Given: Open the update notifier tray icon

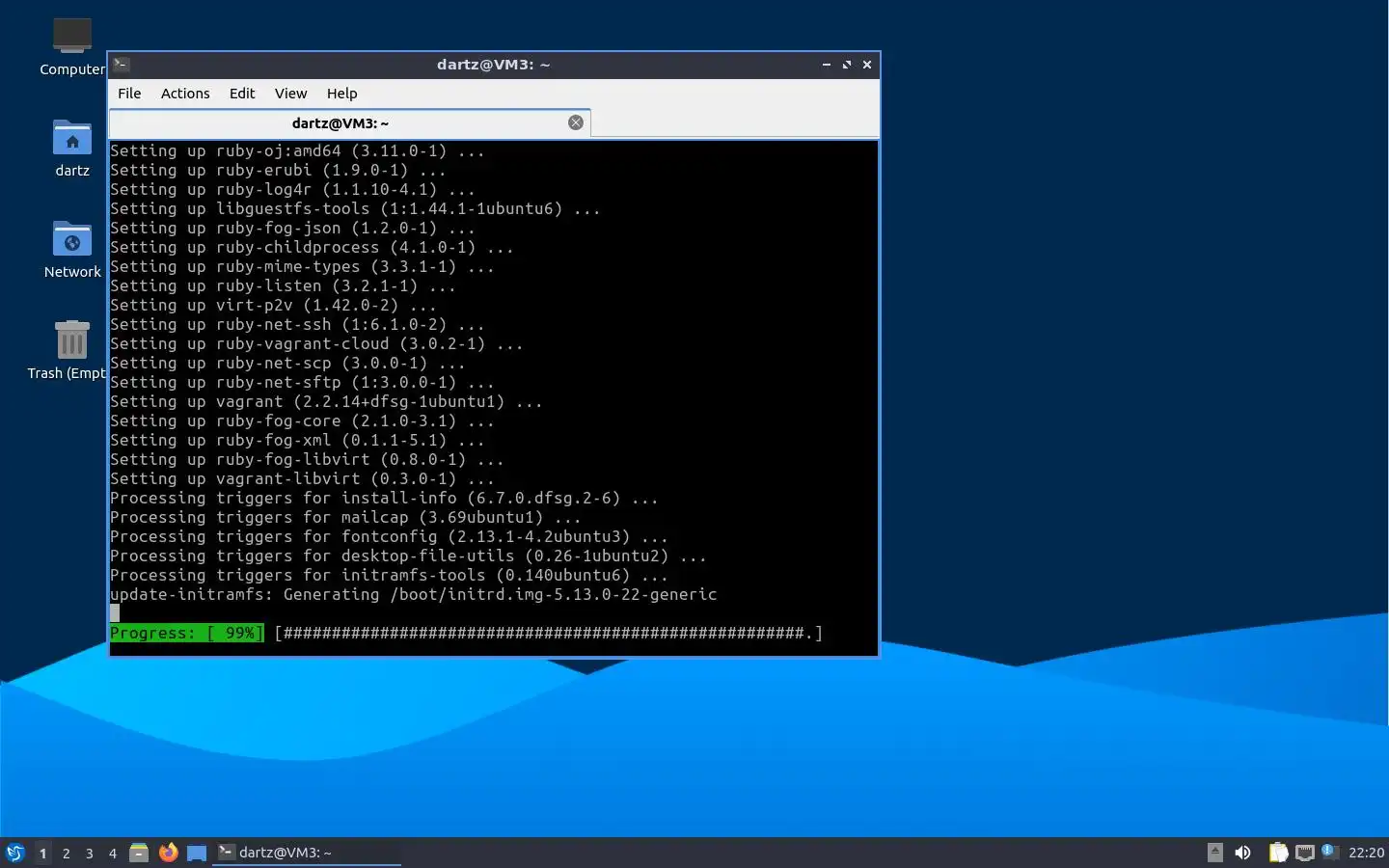Looking at the screenshot, I should [x=1329, y=851].
